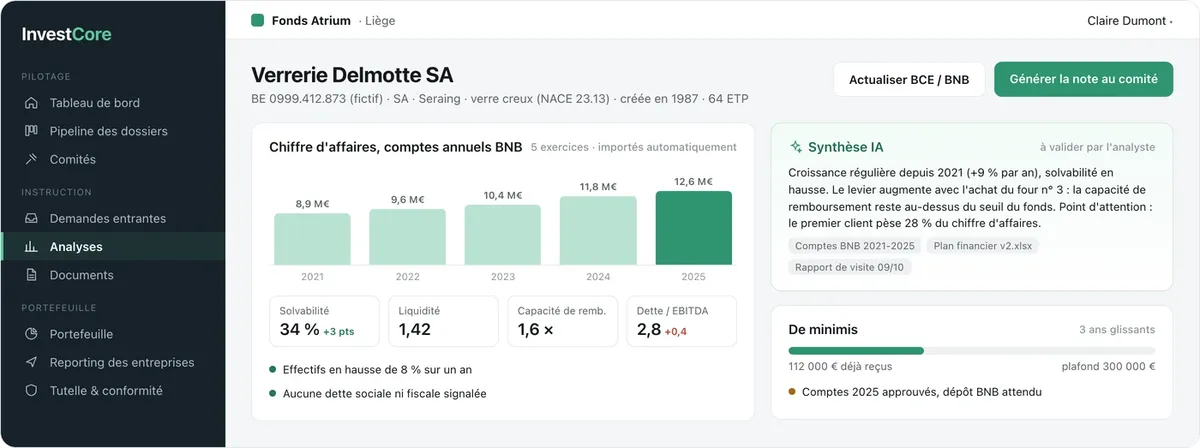Screen dimensions: 1200x448
Task: Click the Analyses bar-chart icon
Action: click(x=31, y=247)
